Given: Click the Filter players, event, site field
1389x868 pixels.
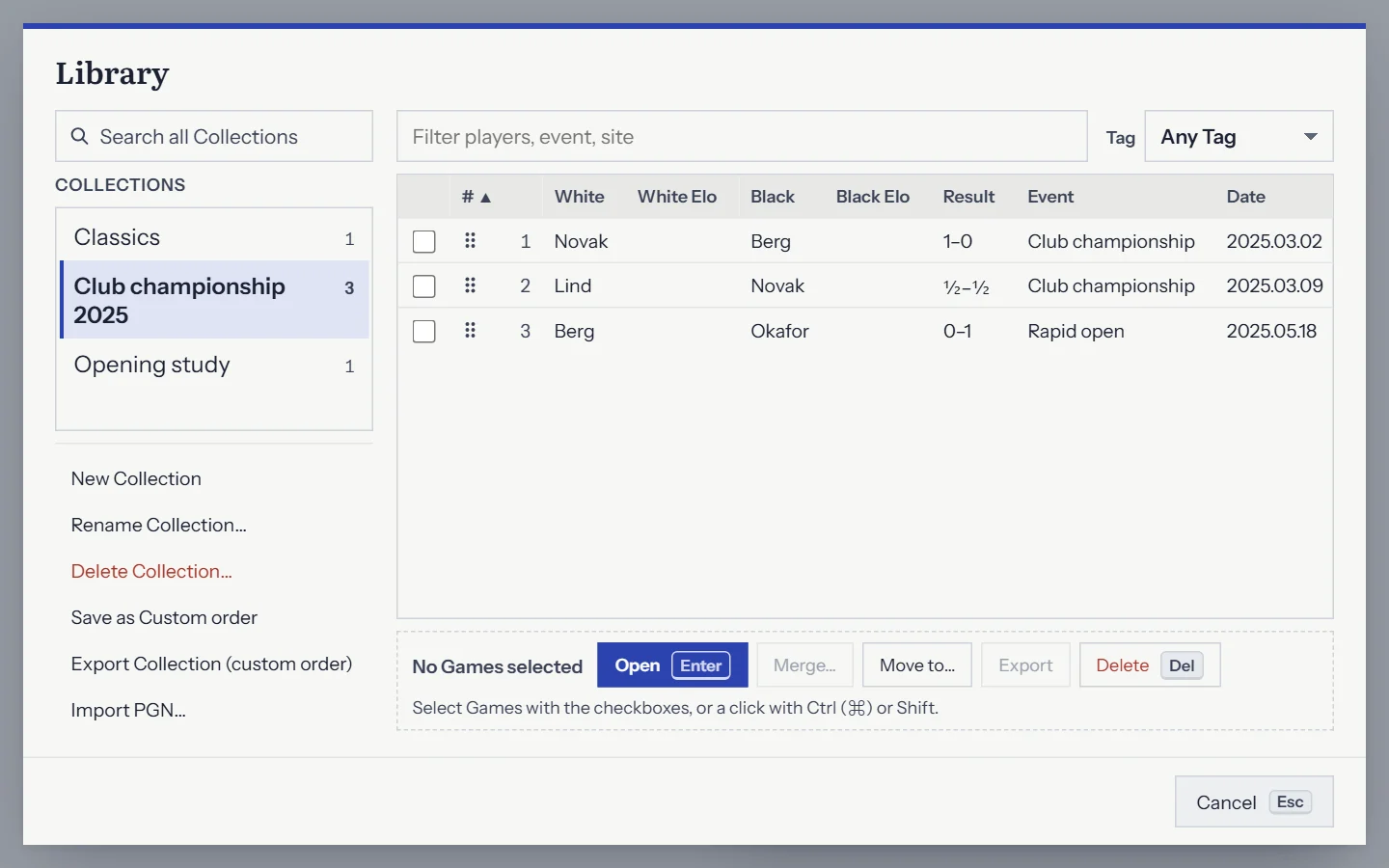Looking at the screenshot, I should coord(742,137).
